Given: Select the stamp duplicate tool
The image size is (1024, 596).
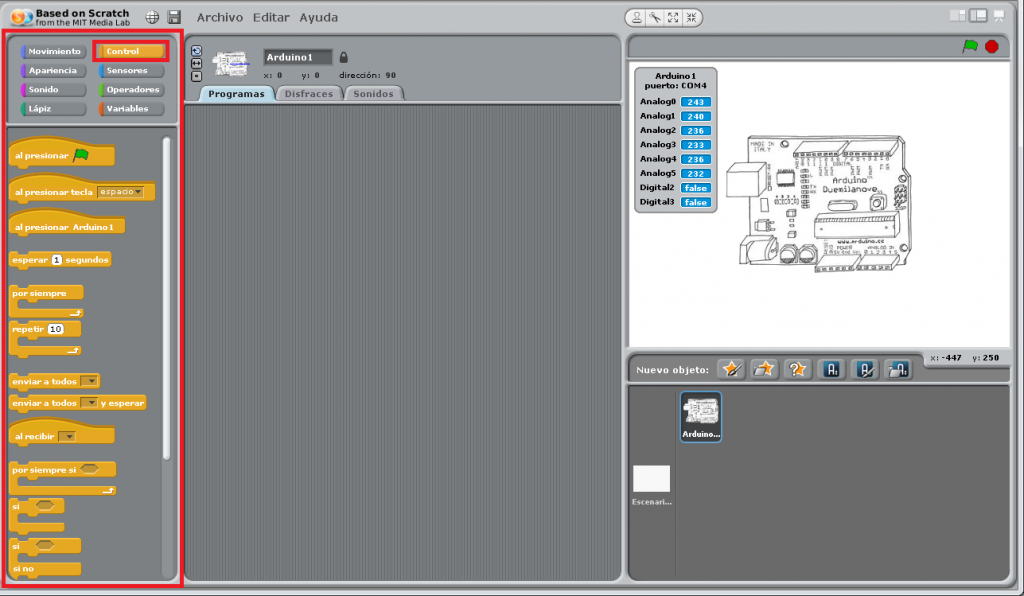Looking at the screenshot, I should tap(637, 17).
